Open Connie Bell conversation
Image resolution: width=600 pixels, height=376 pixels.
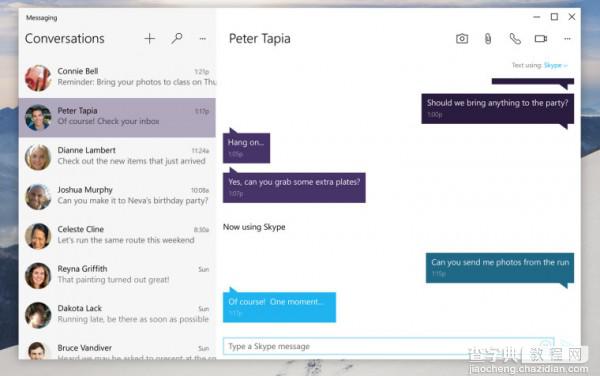(x=117, y=78)
